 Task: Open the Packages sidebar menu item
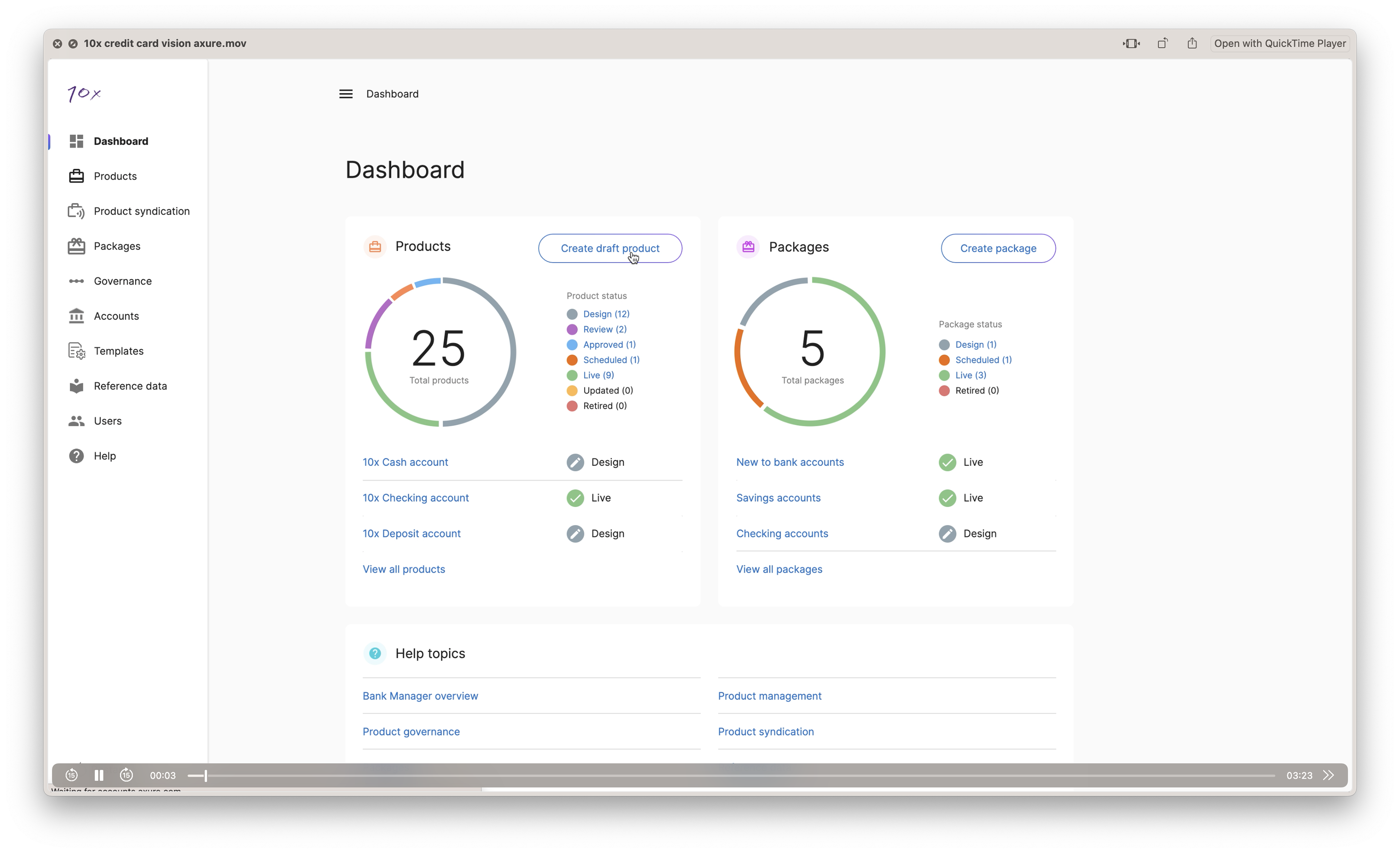(x=116, y=246)
